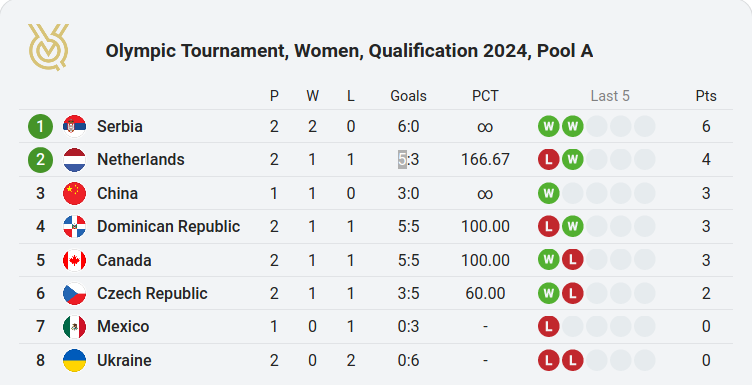Viewport: 754px width, 385px height.
Task: Click the Canada maple leaf flag
Action: pyautogui.click(x=75, y=260)
